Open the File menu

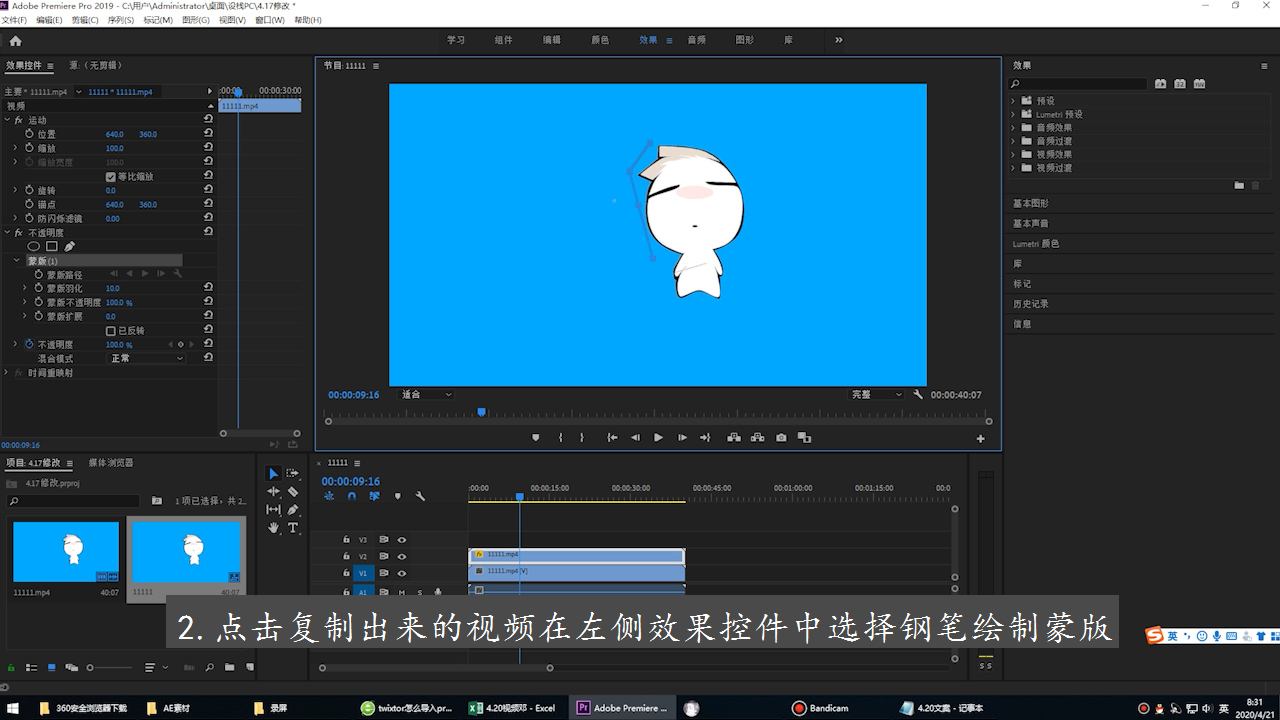[x=14, y=20]
